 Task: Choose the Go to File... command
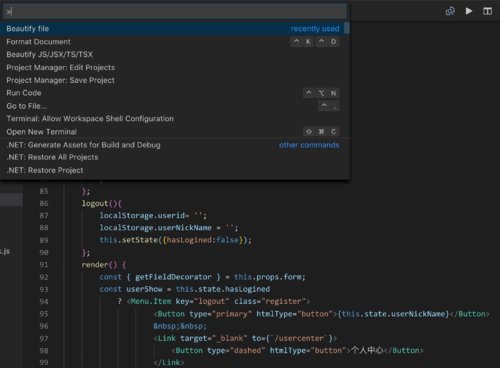[x=175, y=106]
